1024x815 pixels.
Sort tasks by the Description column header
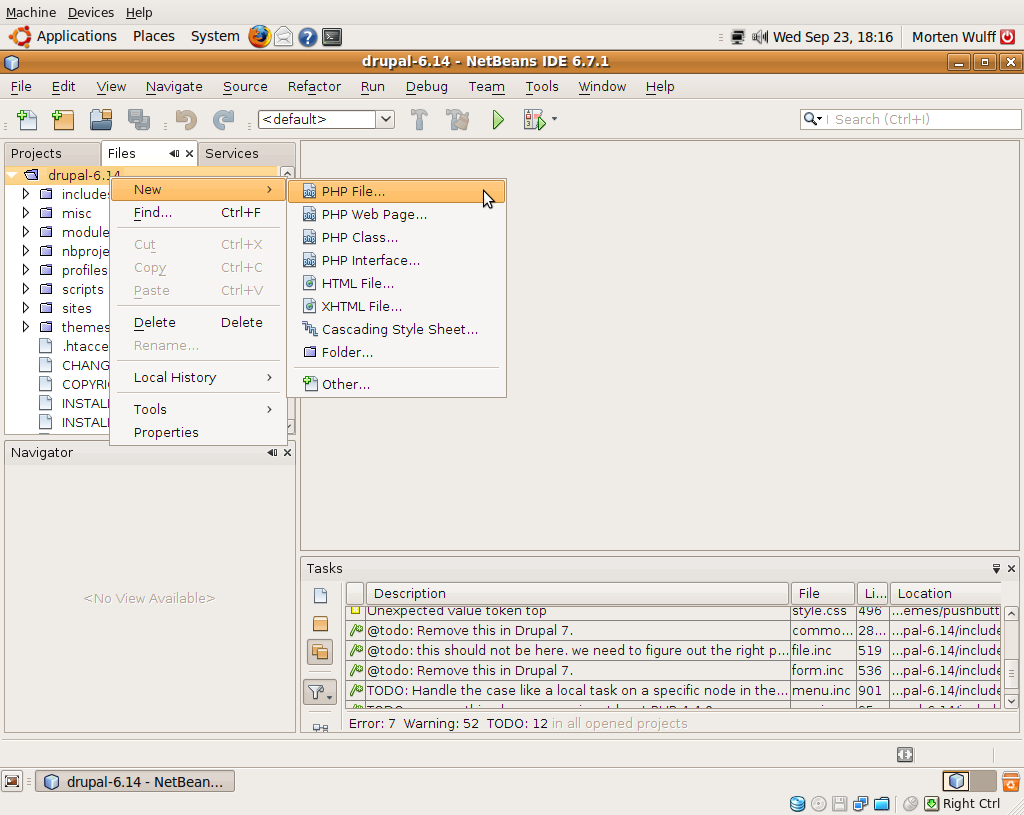tap(577, 594)
